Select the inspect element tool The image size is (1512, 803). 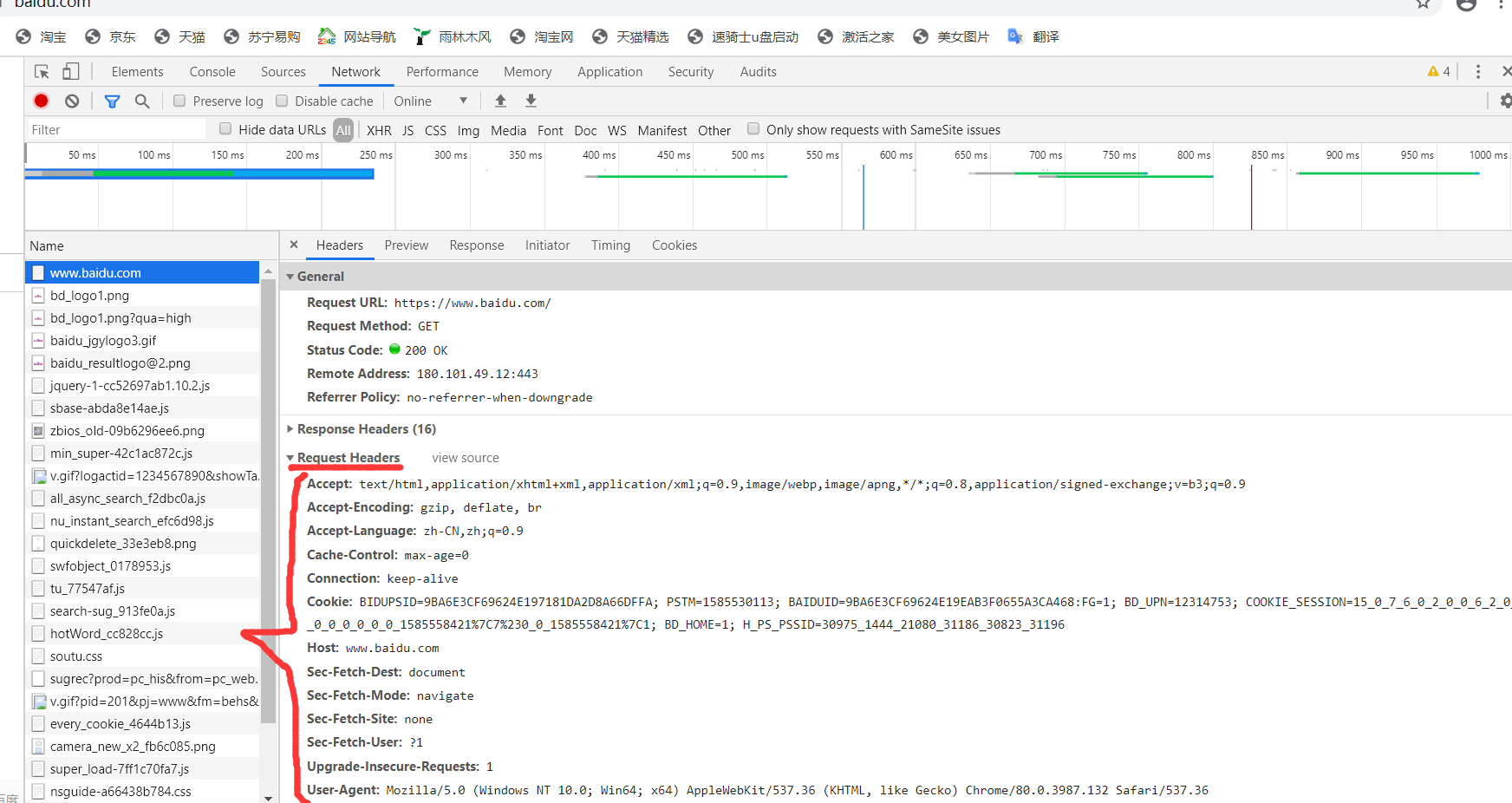point(42,72)
